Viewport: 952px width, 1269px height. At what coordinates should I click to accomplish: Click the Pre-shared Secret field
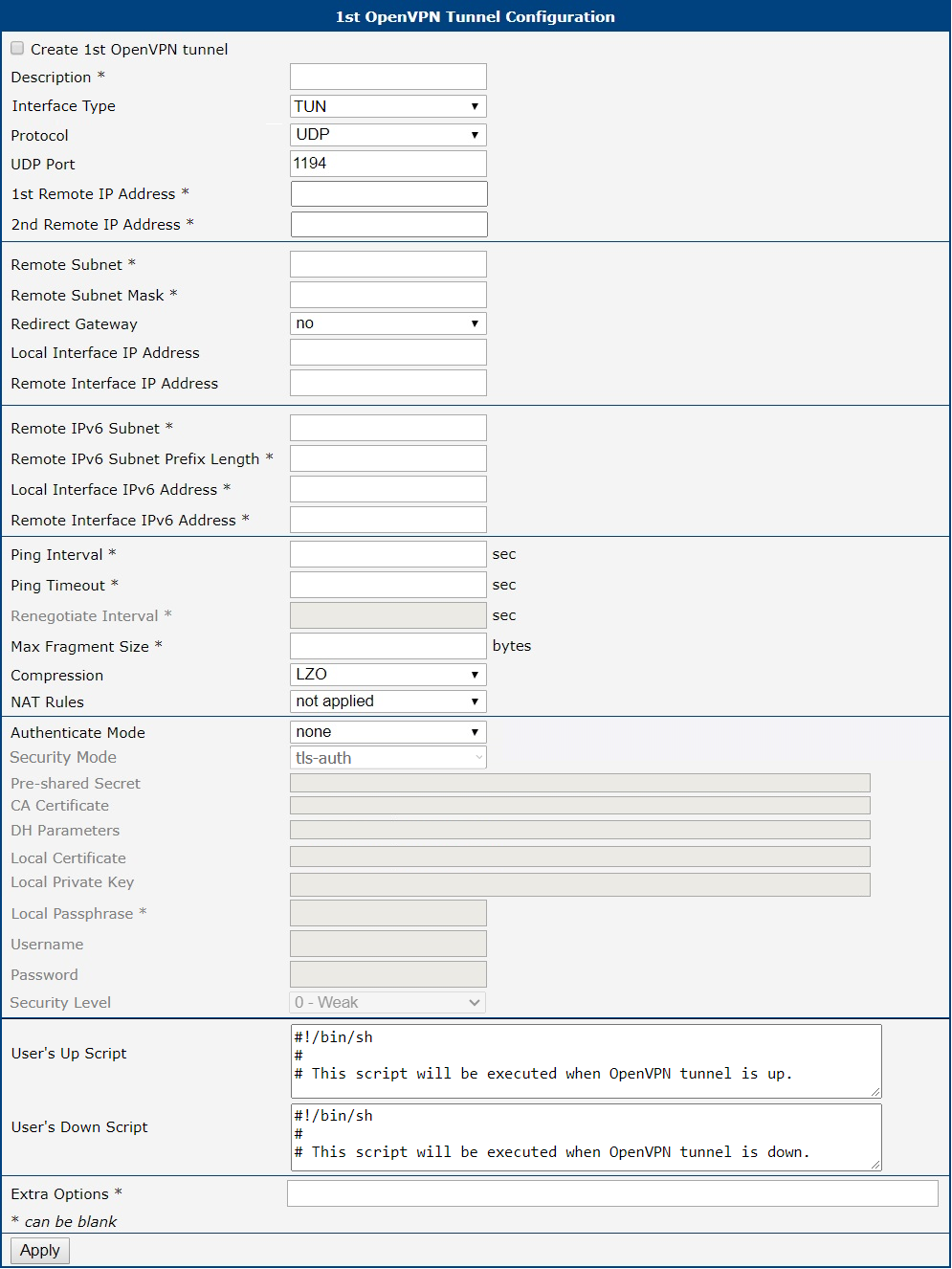tap(580, 783)
